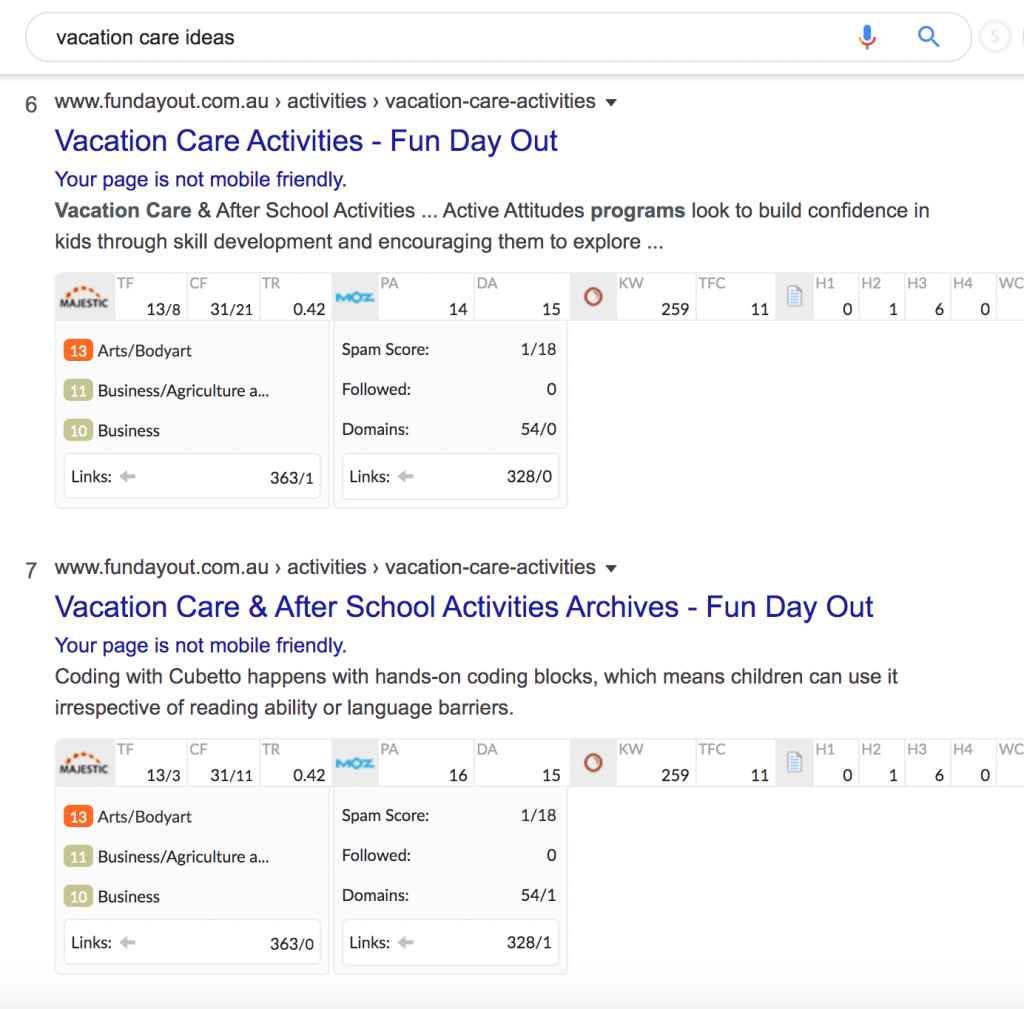The image size is (1024, 1009).
Task: Open the URL dropdown arrow for result 7
Action: click(x=611, y=568)
